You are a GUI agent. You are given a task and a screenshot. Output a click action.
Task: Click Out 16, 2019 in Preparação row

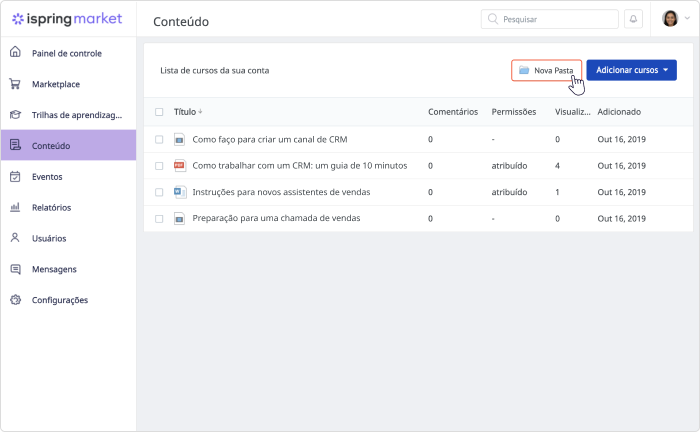point(621,218)
